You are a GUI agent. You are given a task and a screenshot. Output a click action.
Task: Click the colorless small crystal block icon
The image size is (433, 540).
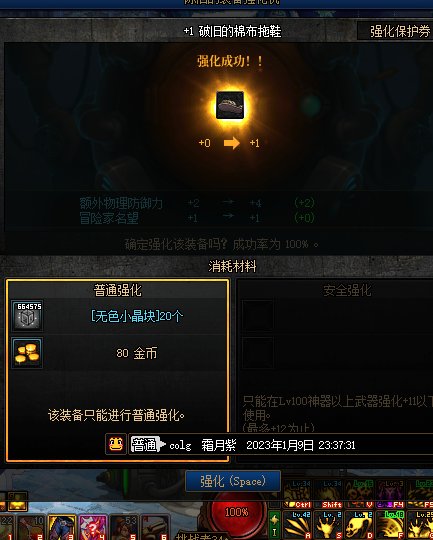(27, 315)
